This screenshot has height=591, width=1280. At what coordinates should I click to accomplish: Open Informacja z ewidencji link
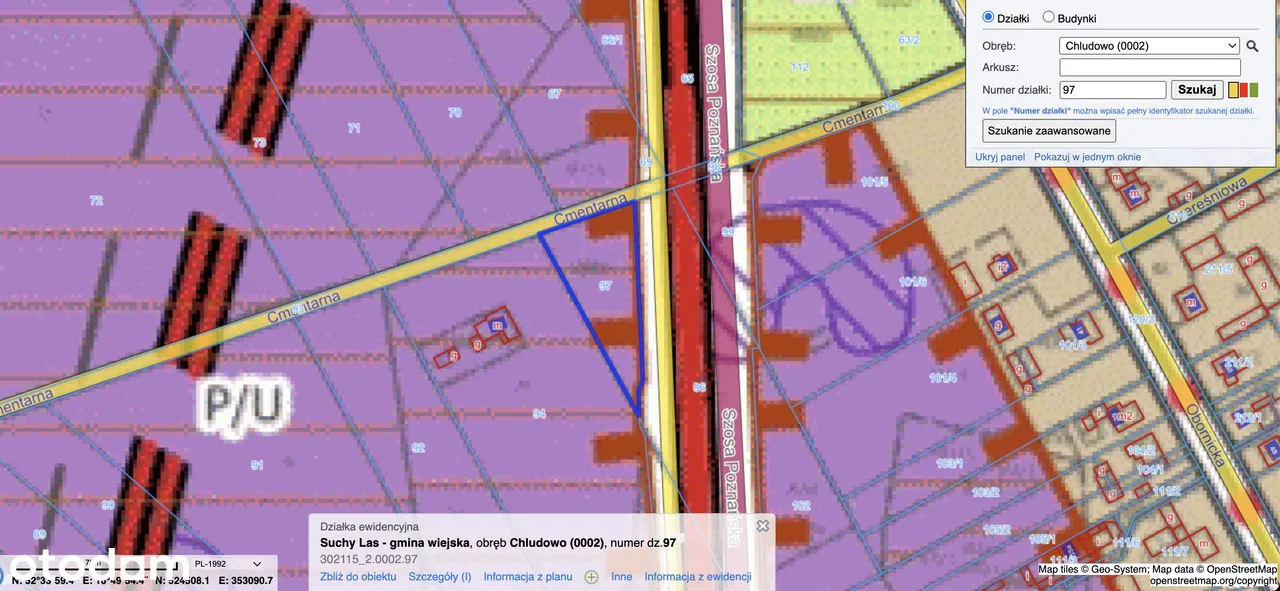click(697, 577)
